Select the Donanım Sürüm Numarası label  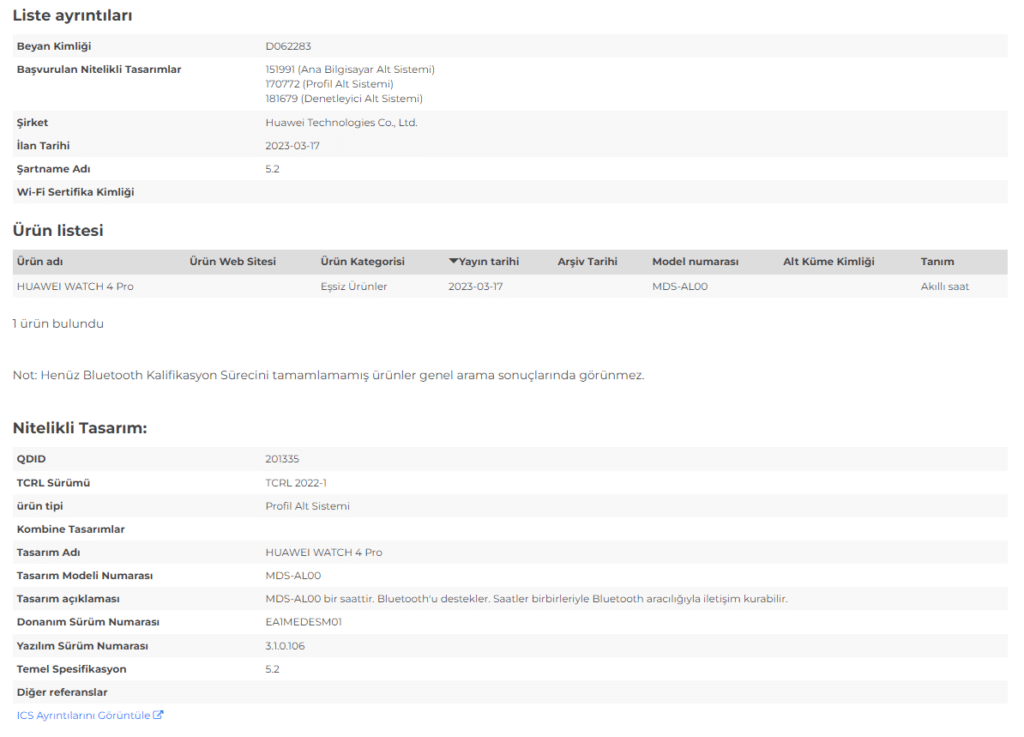pyautogui.click(x=88, y=622)
